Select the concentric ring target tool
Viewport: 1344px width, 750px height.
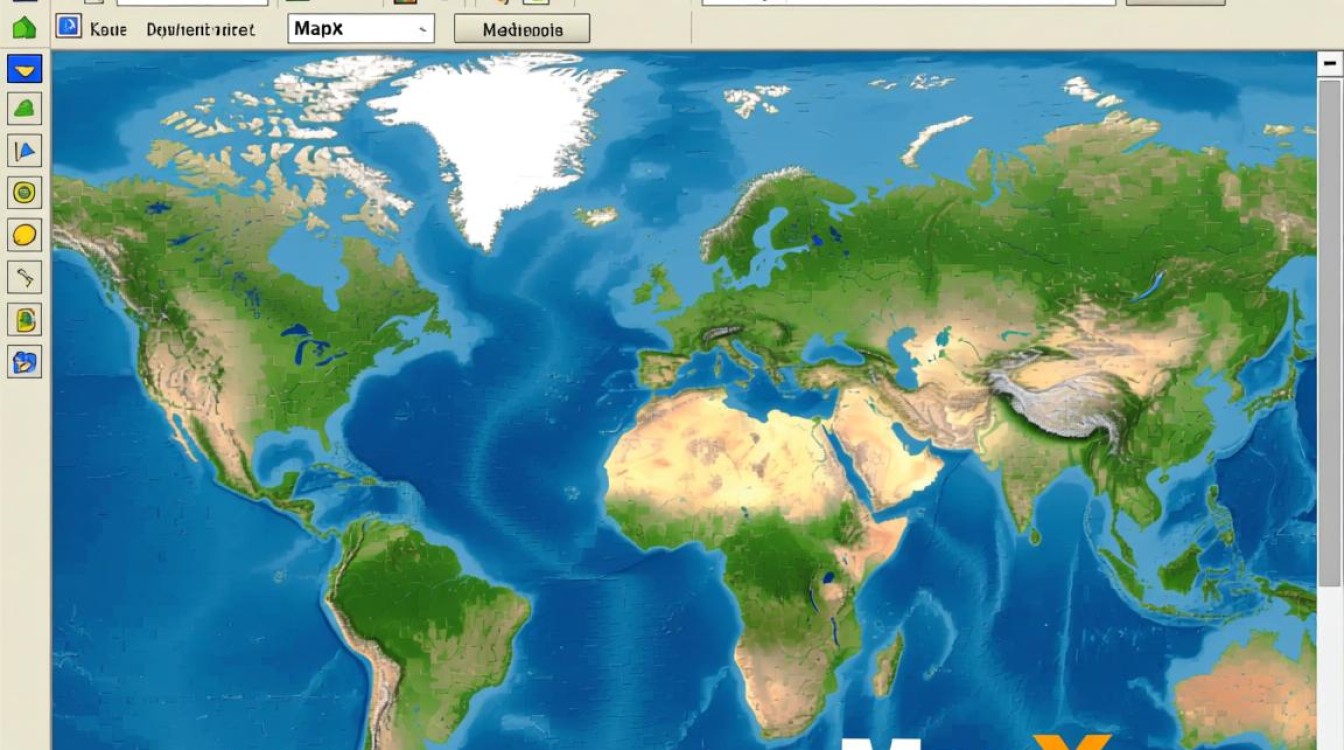click(x=24, y=192)
